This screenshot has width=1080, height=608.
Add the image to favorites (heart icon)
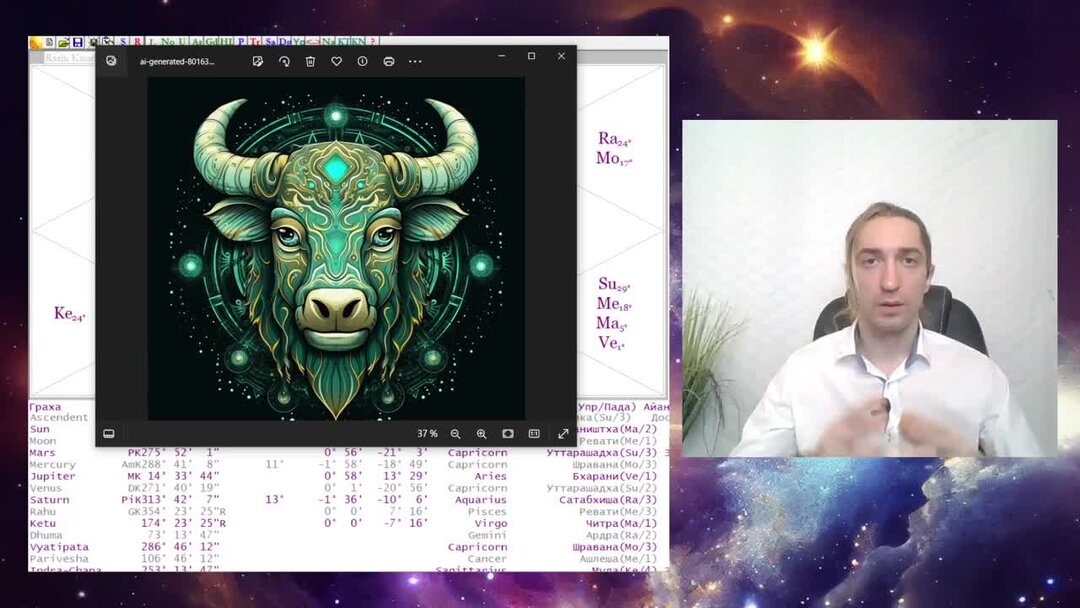pyautogui.click(x=336, y=61)
